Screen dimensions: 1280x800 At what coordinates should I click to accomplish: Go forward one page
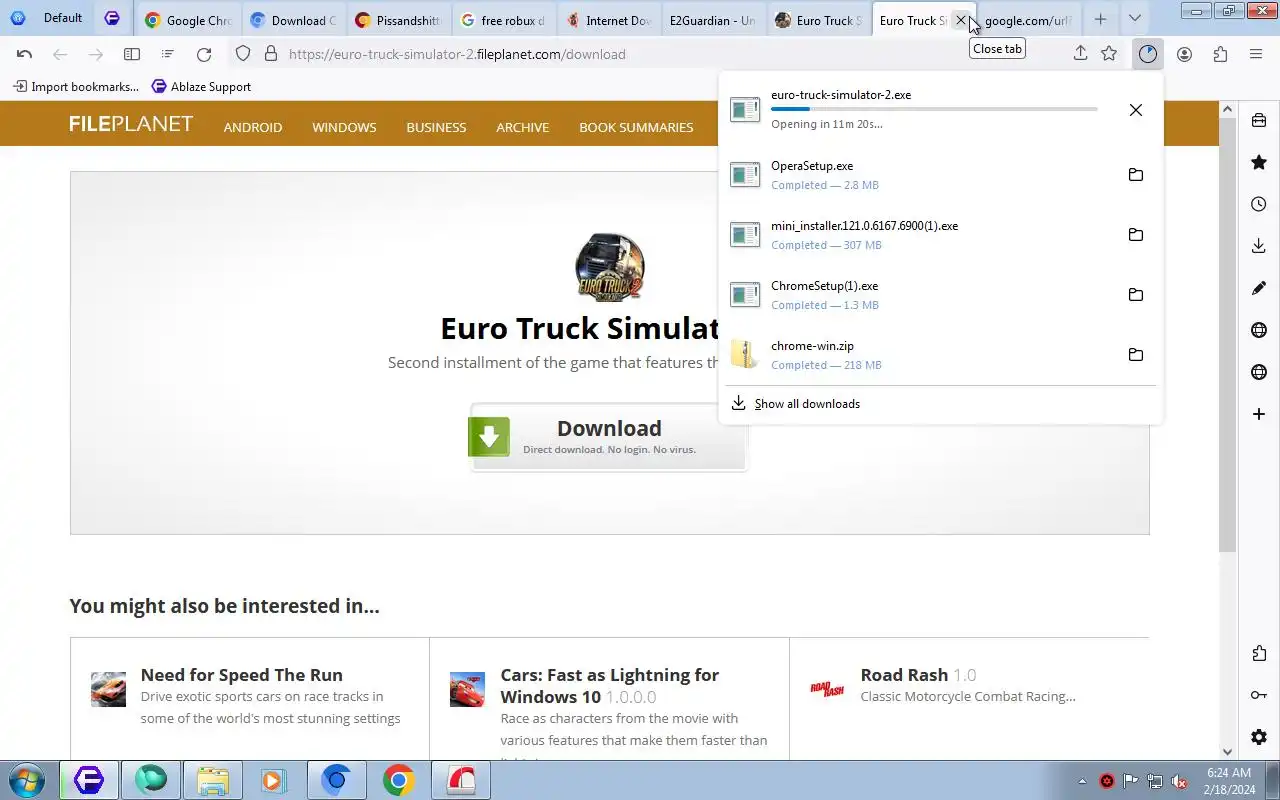click(x=96, y=54)
